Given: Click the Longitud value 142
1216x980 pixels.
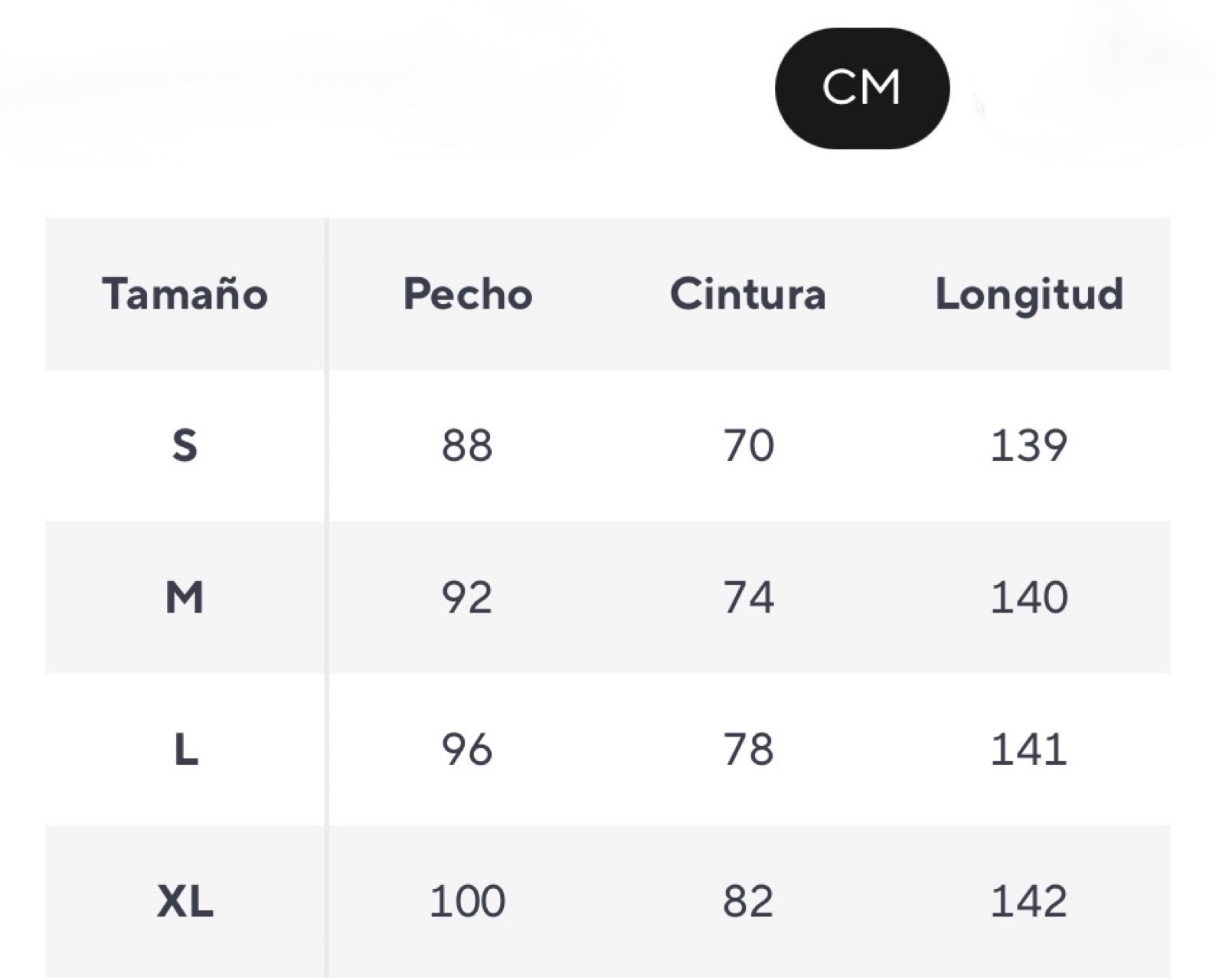Looking at the screenshot, I should [x=1028, y=900].
